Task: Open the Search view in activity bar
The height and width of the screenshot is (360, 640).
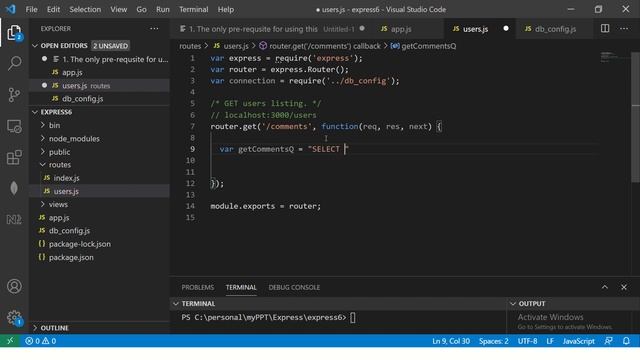Action: click(14, 63)
